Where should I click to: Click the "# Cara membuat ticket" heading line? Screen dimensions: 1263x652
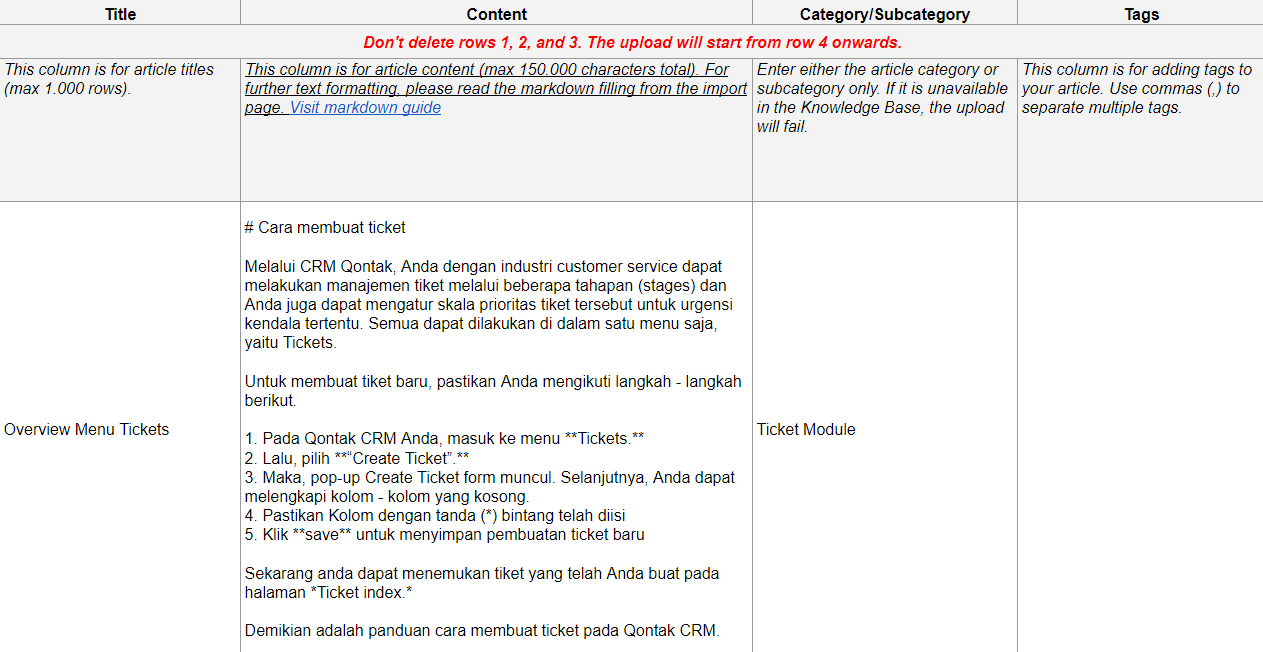[325, 227]
